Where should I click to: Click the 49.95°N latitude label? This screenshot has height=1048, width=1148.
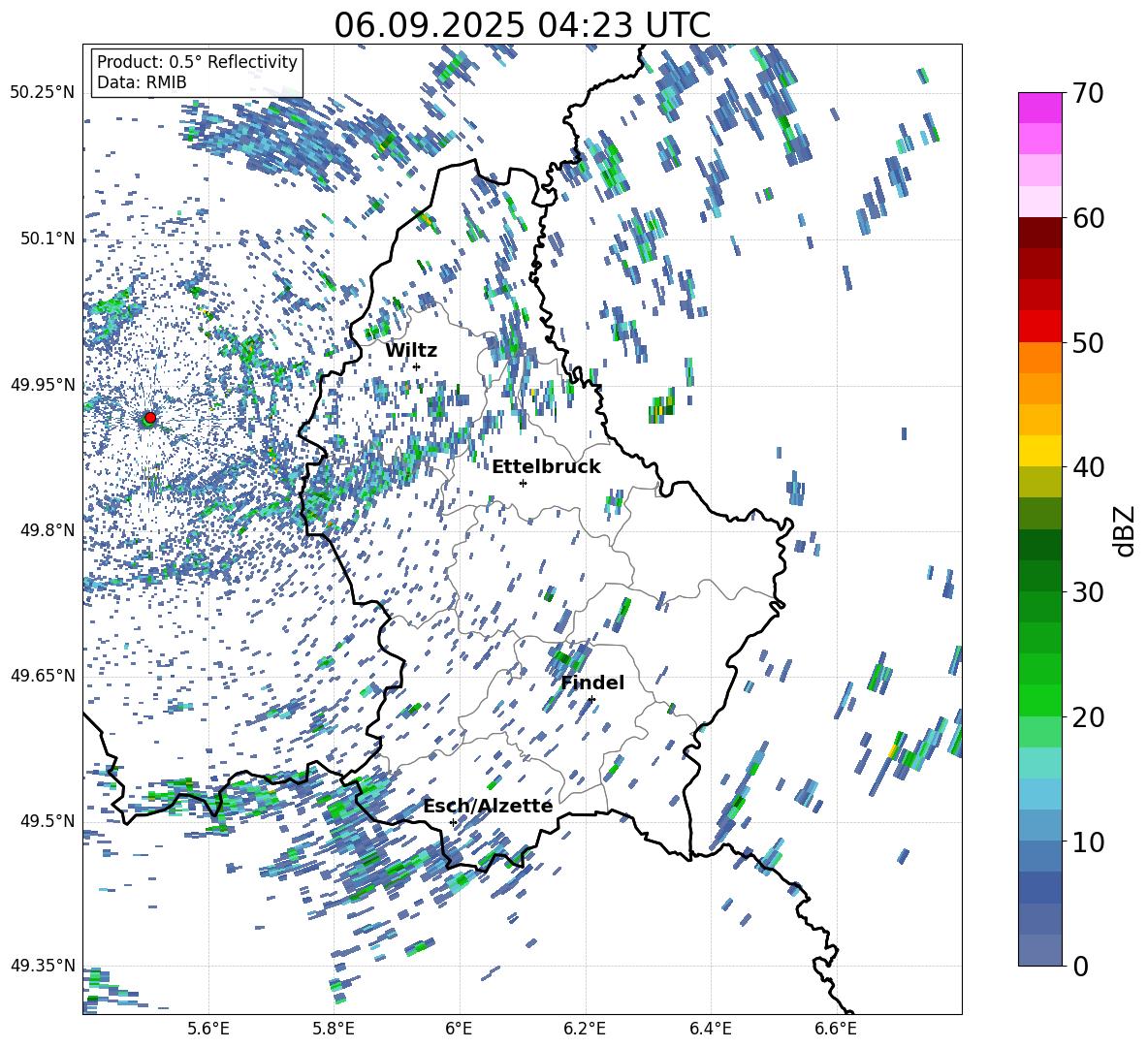(x=43, y=385)
